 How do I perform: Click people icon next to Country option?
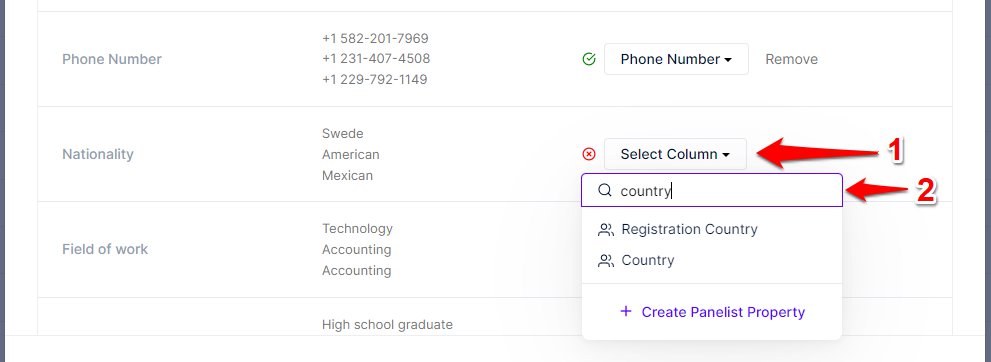click(605, 261)
